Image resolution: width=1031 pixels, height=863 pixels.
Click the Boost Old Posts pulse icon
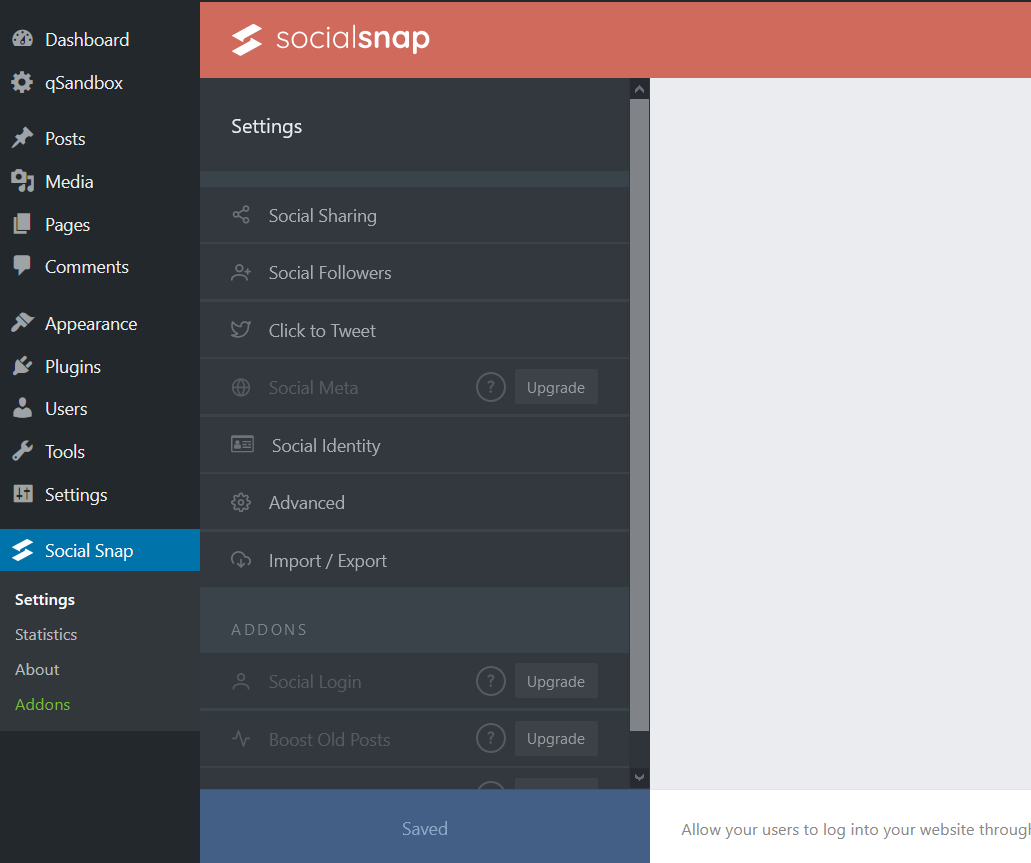(x=240, y=739)
